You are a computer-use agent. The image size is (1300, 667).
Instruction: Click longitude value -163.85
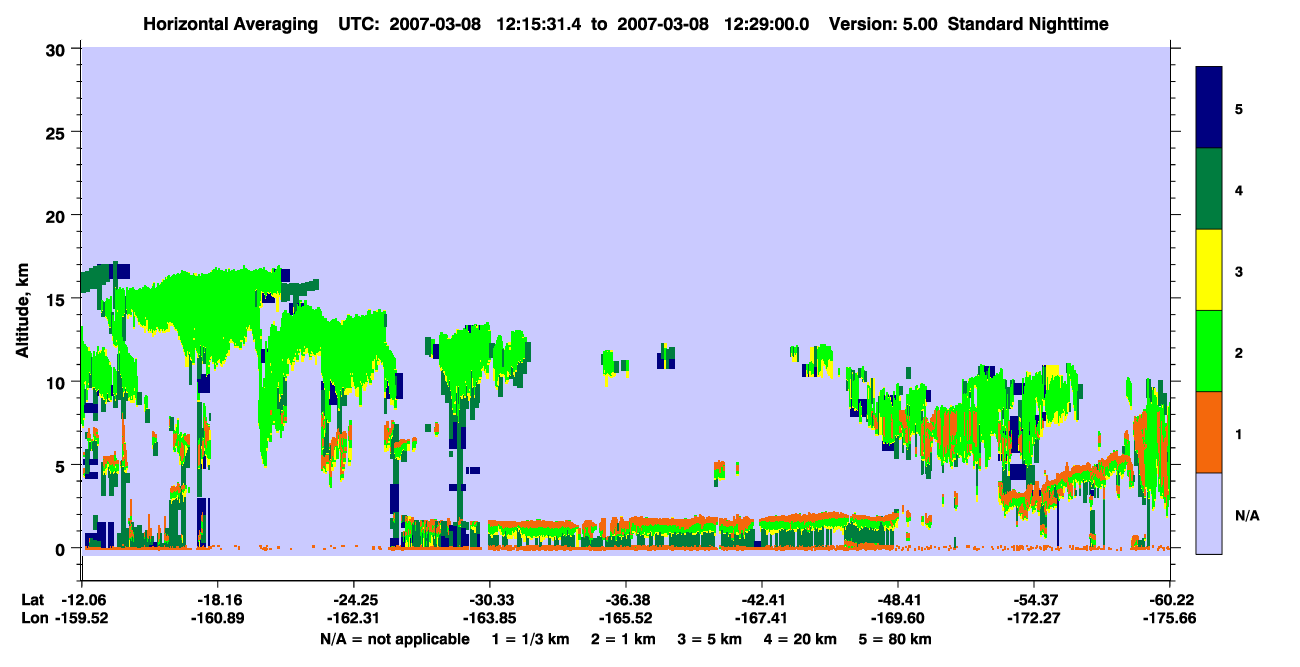[489, 618]
